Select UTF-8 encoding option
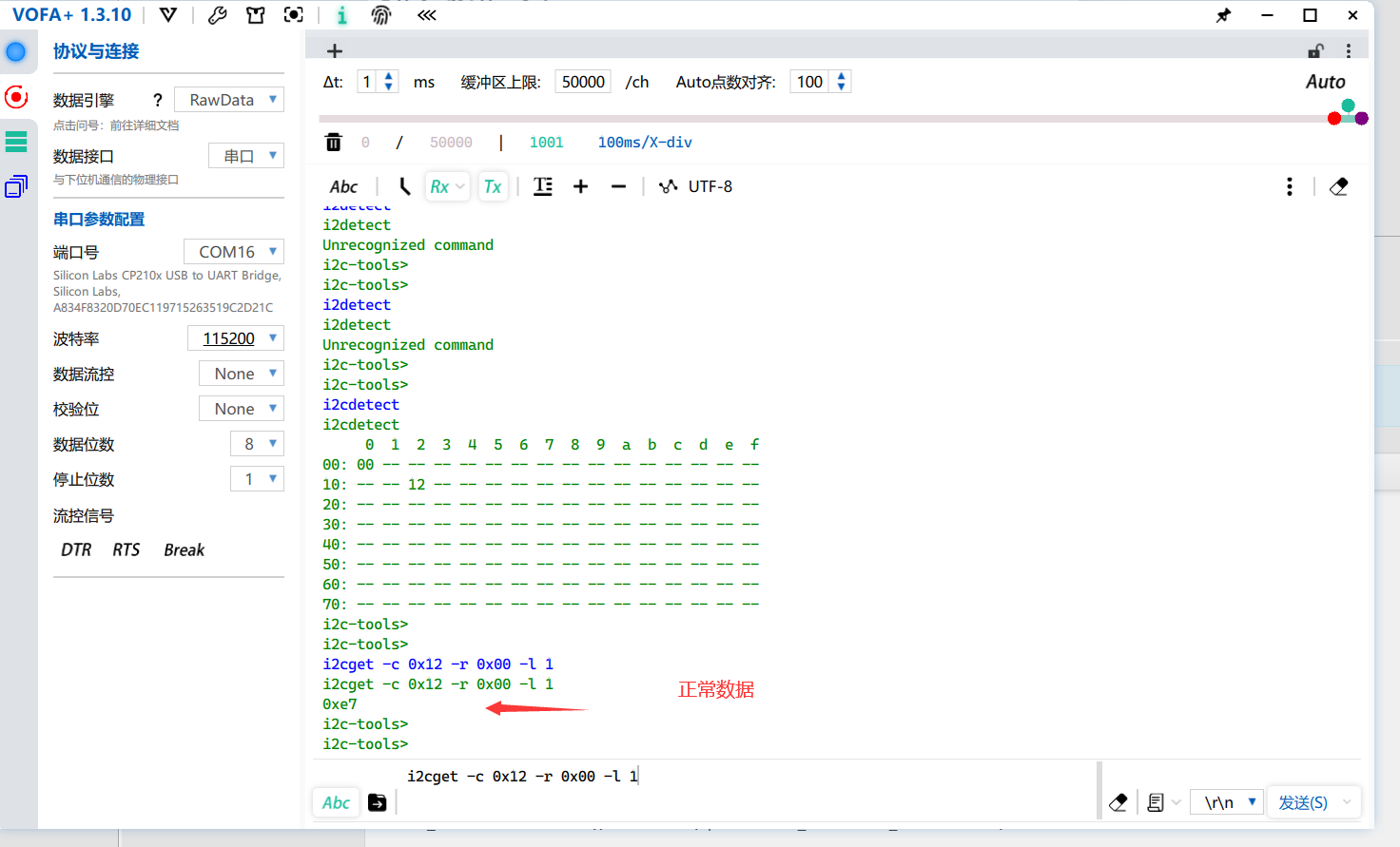 point(696,186)
